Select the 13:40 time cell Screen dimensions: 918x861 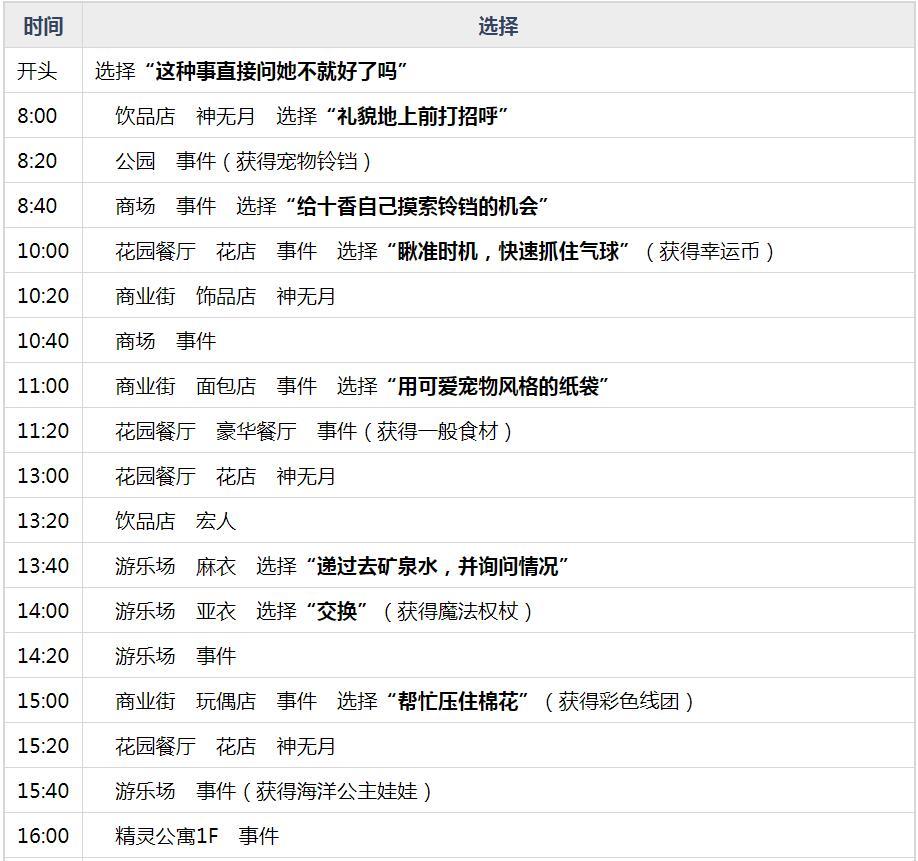click(x=43, y=566)
